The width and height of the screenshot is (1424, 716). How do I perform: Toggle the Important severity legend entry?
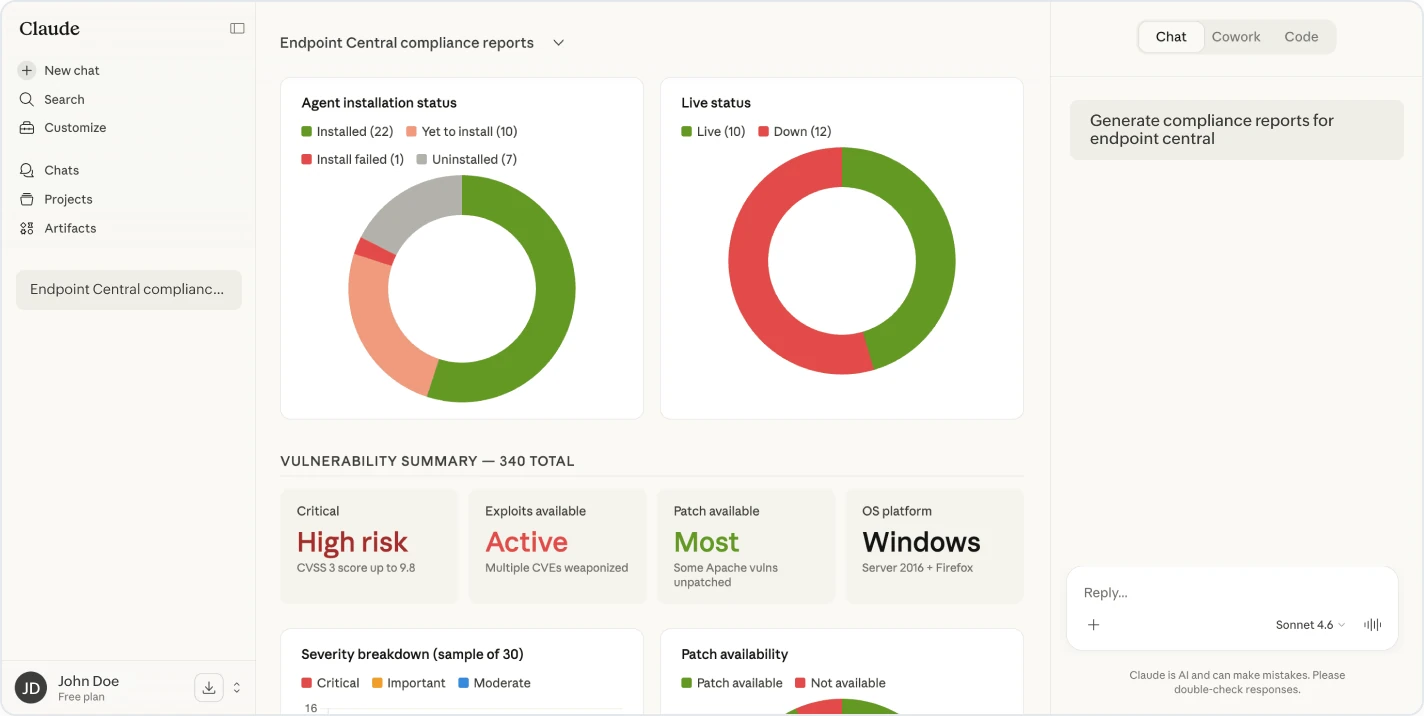[x=409, y=683]
